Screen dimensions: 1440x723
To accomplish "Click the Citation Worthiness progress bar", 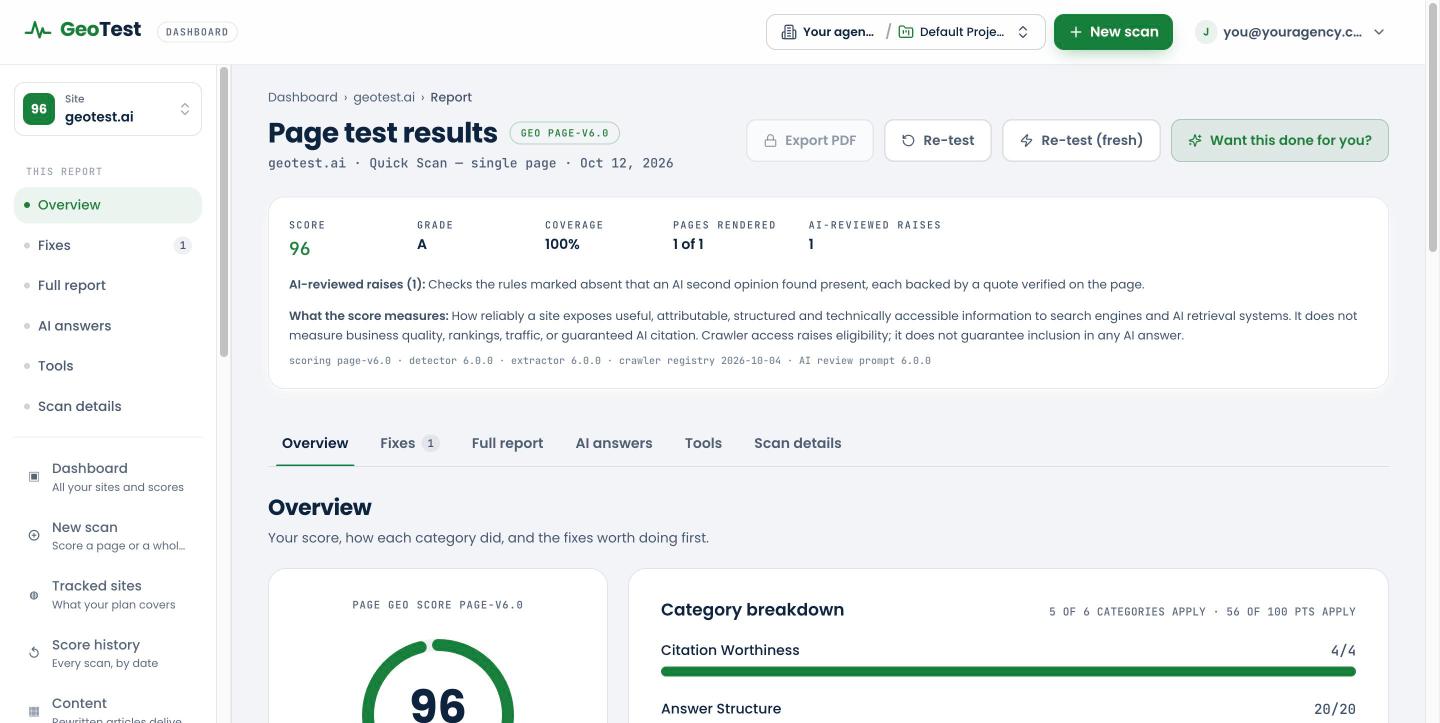I will (x=1008, y=672).
